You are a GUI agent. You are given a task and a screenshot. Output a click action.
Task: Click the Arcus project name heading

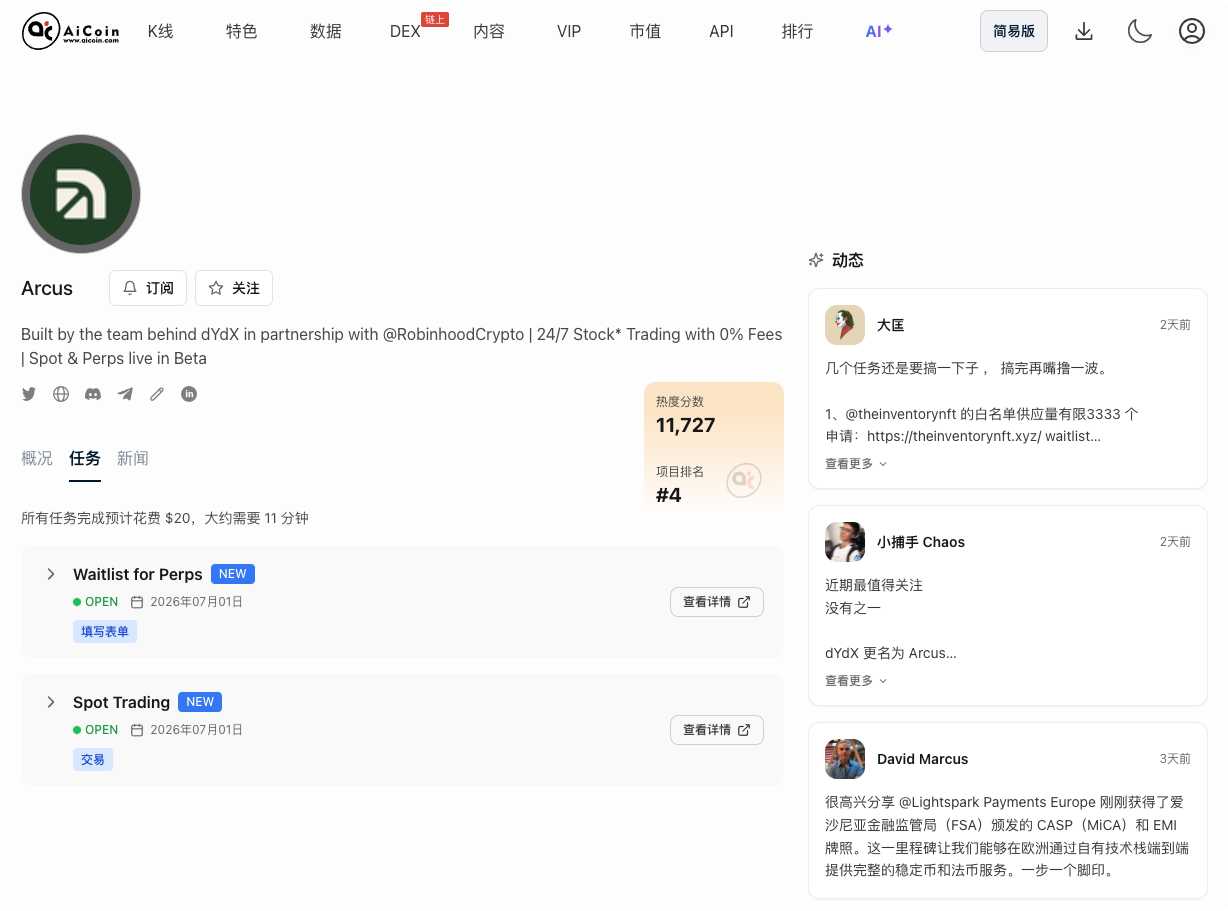(47, 288)
